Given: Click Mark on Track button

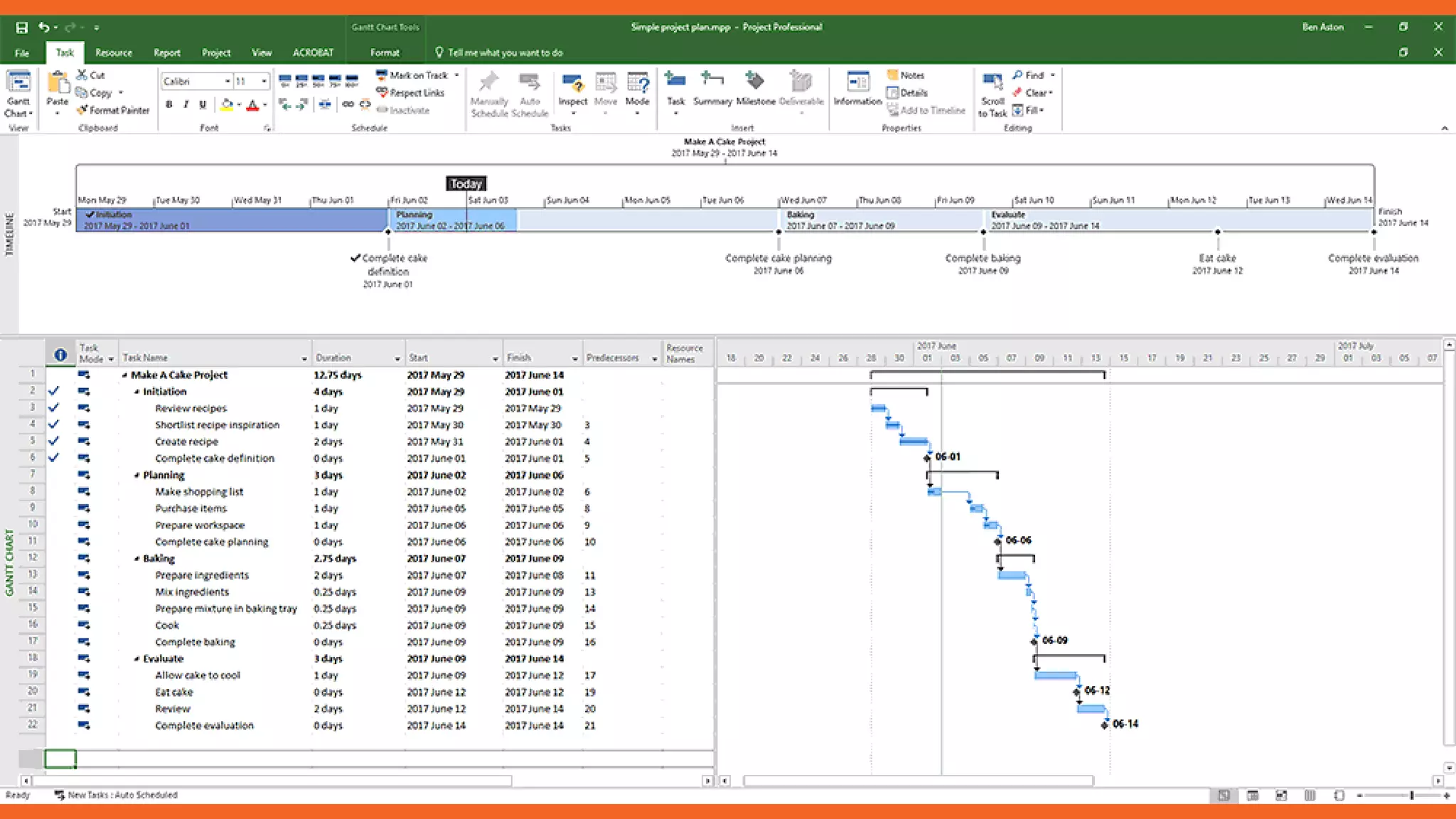Looking at the screenshot, I should (412, 75).
